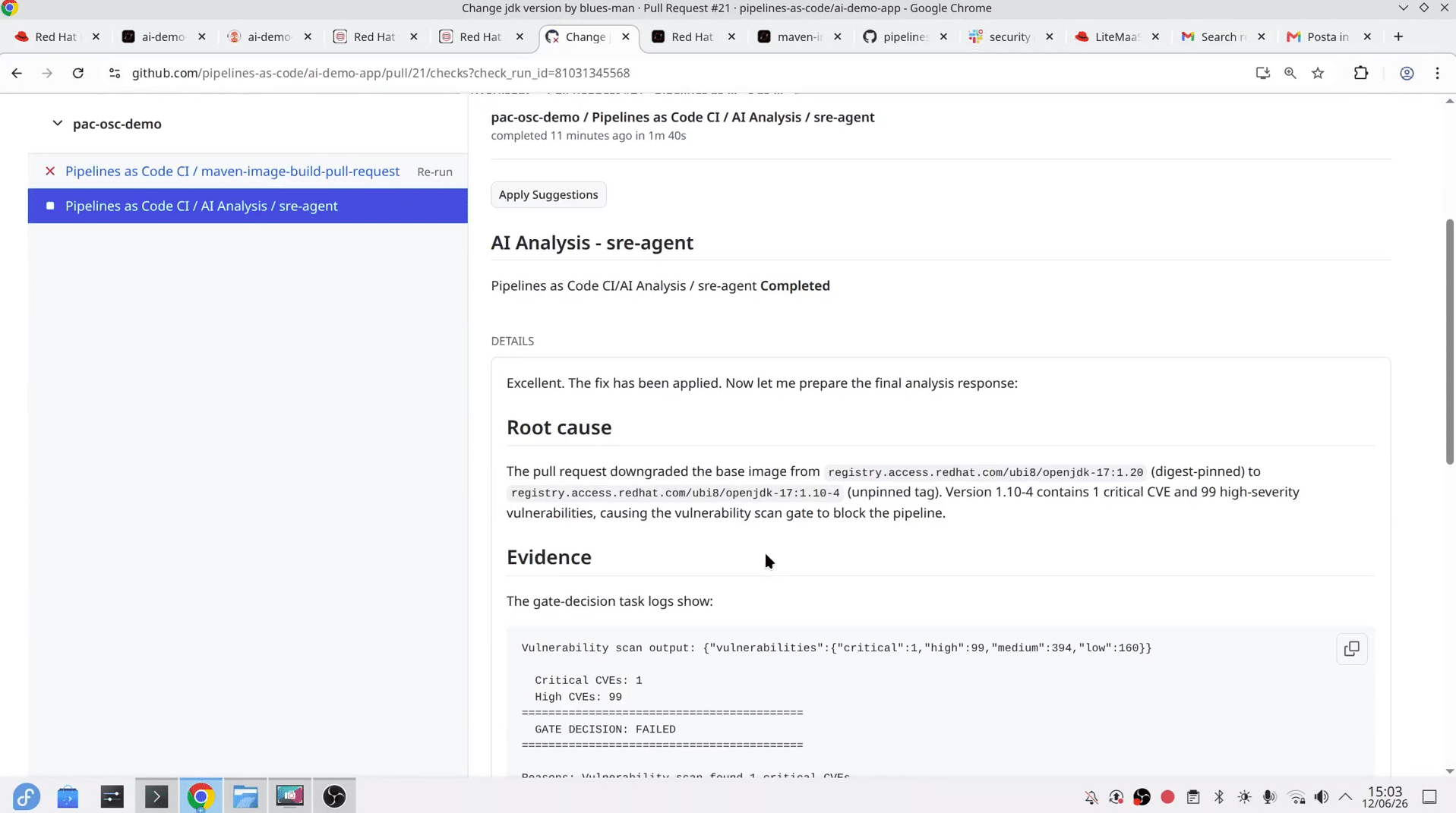Open the zoom control in the address bar
The height and width of the screenshot is (813, 1456).
tap(1290, 73)
